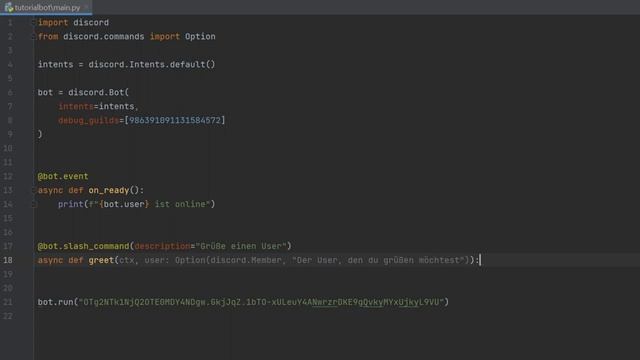The width and height of the screenshot is (640, 360).
Task: Click line number 21 in the gutter
Action: click(x=8, y=302)
